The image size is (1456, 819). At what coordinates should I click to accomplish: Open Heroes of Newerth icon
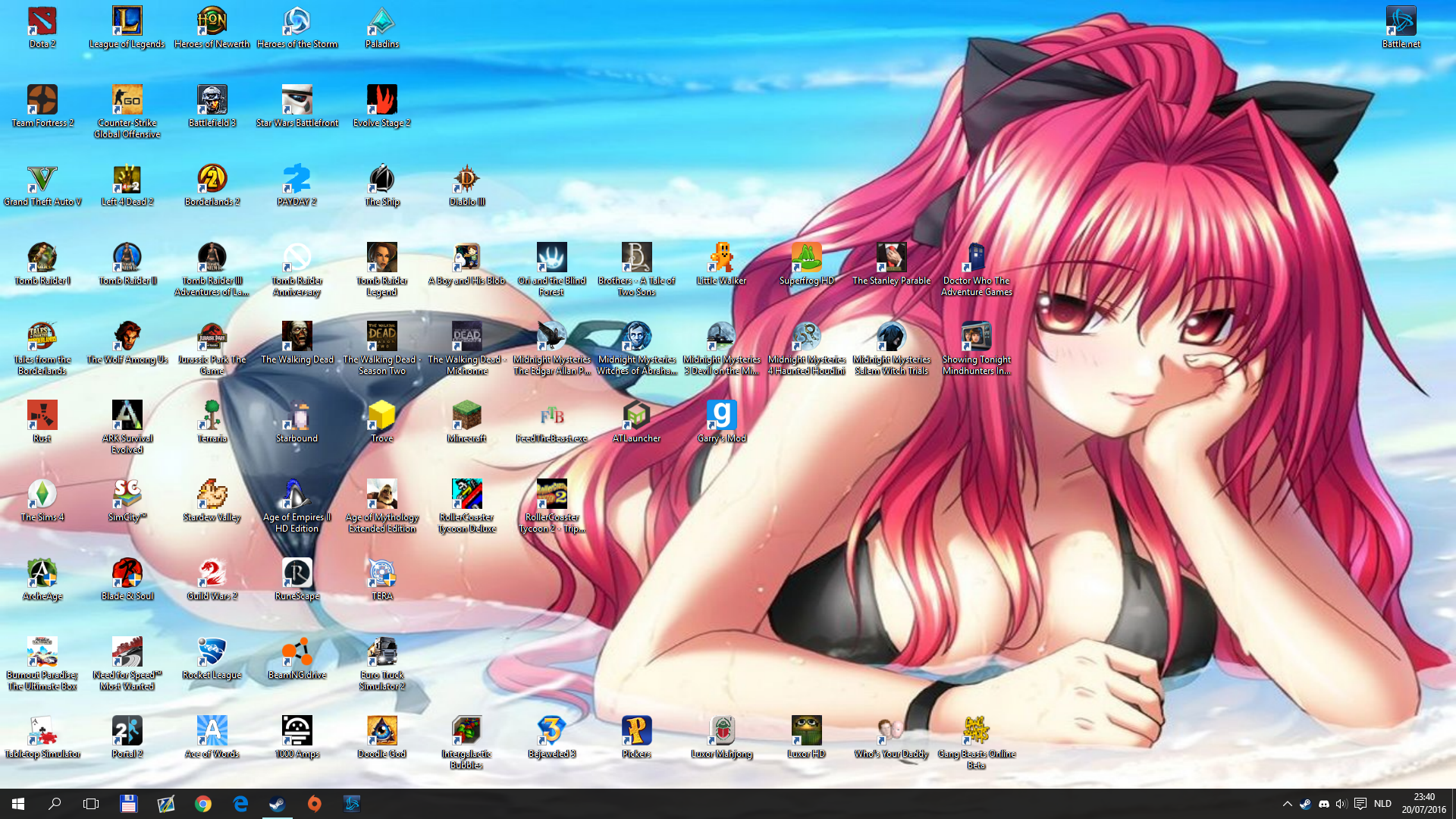[212, 27]
